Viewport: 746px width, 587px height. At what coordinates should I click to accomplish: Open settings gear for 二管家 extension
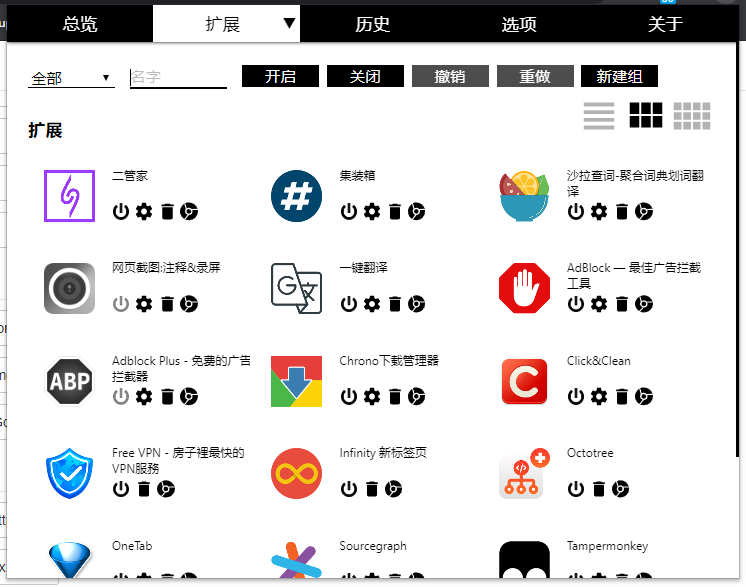point(144,211)
